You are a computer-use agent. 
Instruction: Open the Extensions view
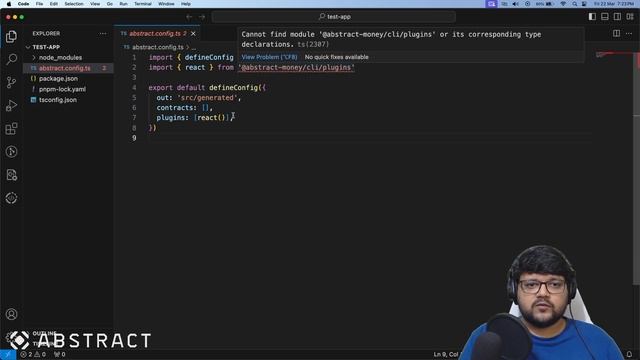coord(11,129)
